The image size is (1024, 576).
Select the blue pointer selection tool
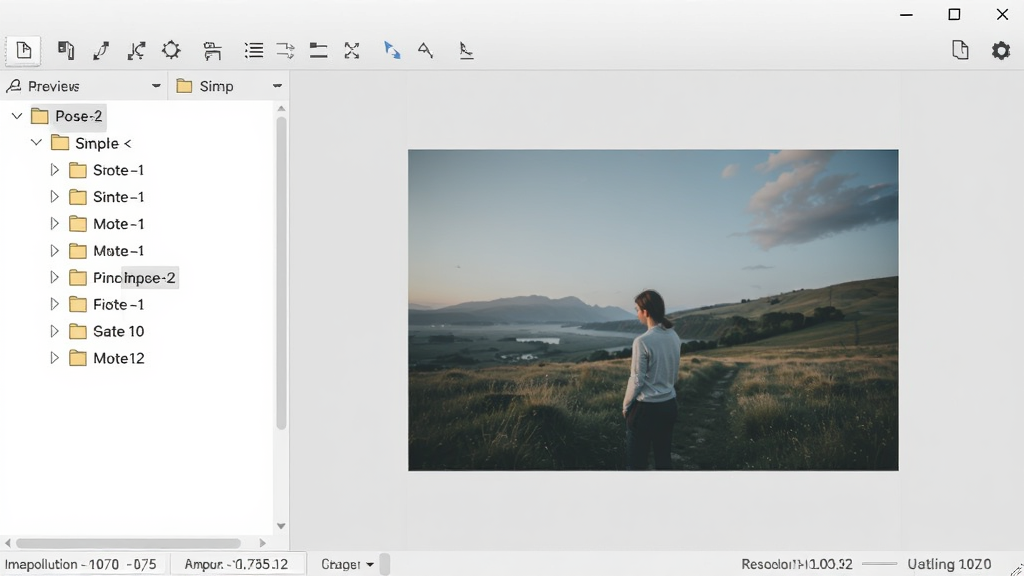[x=392, y=50]
